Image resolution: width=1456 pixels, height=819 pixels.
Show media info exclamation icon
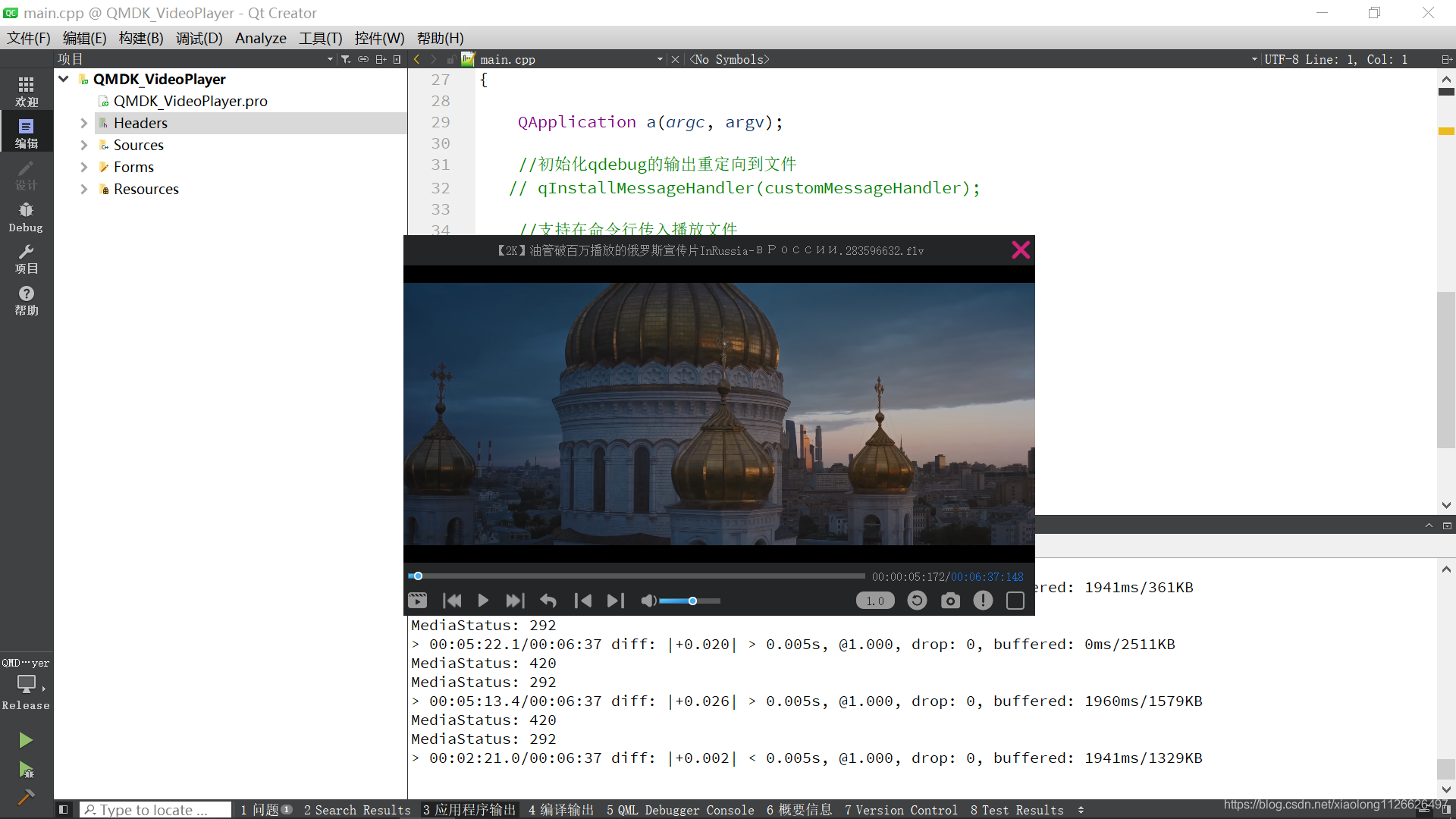tap(983, 601)
